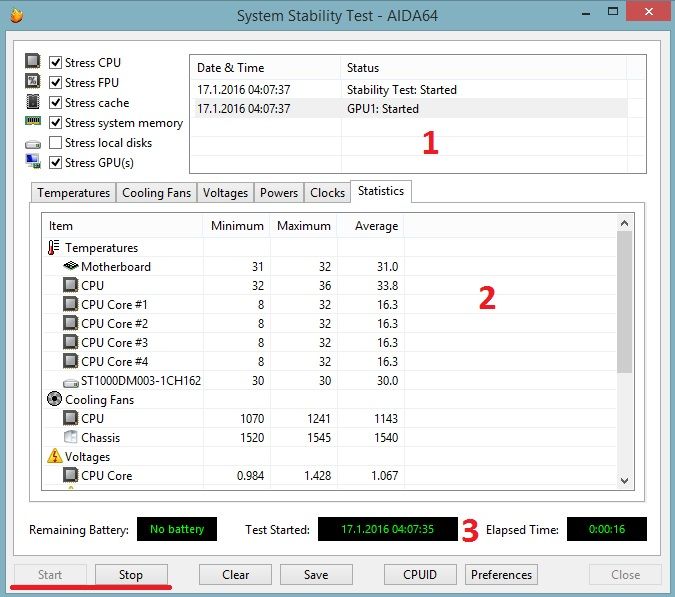Click the chip icon of CPU Core #2
Screen dimensions: 675x597
(71, 323)
